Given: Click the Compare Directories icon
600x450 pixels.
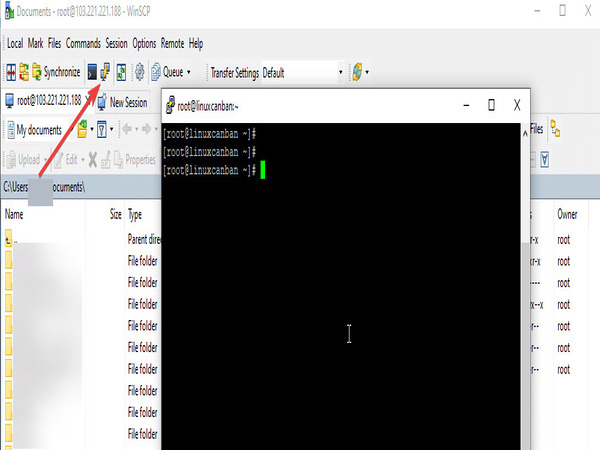Looking at the screenshot, I should [11, 72].
